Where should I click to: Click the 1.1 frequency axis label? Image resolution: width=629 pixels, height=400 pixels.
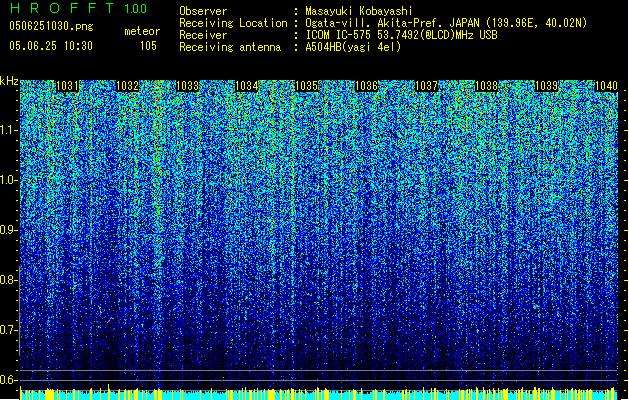pos(9,130)
